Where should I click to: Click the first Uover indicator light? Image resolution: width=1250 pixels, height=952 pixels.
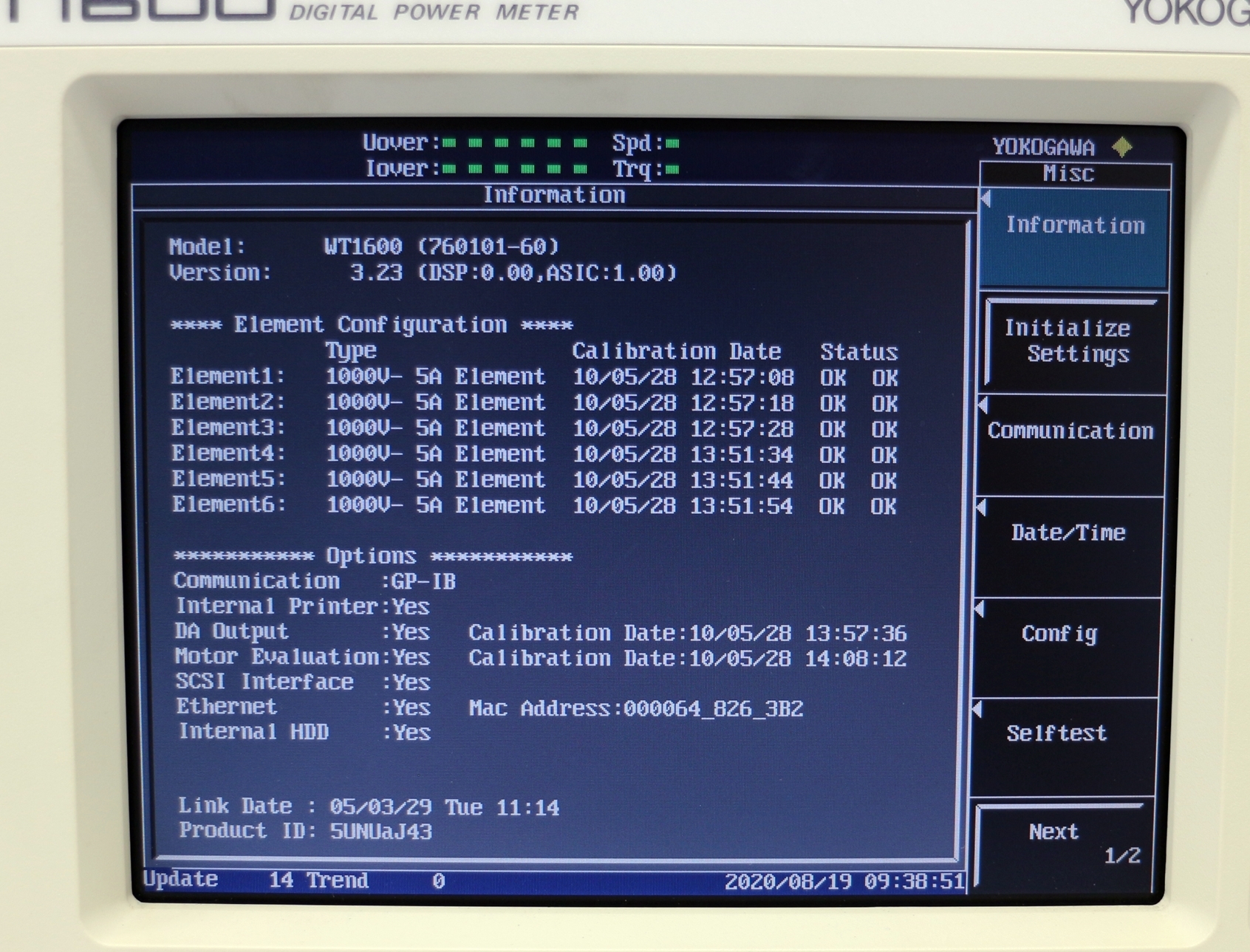449,143
